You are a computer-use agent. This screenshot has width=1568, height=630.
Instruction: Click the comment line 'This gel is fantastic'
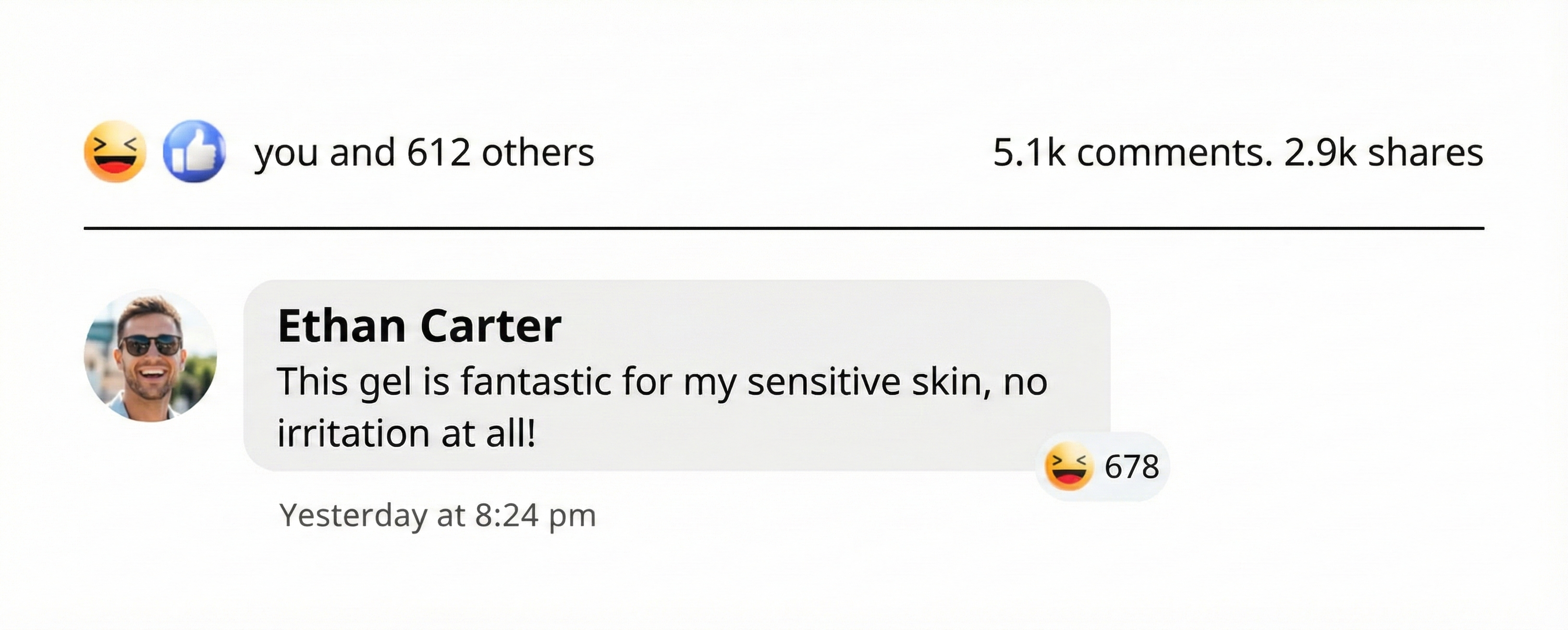coord(661,382)
